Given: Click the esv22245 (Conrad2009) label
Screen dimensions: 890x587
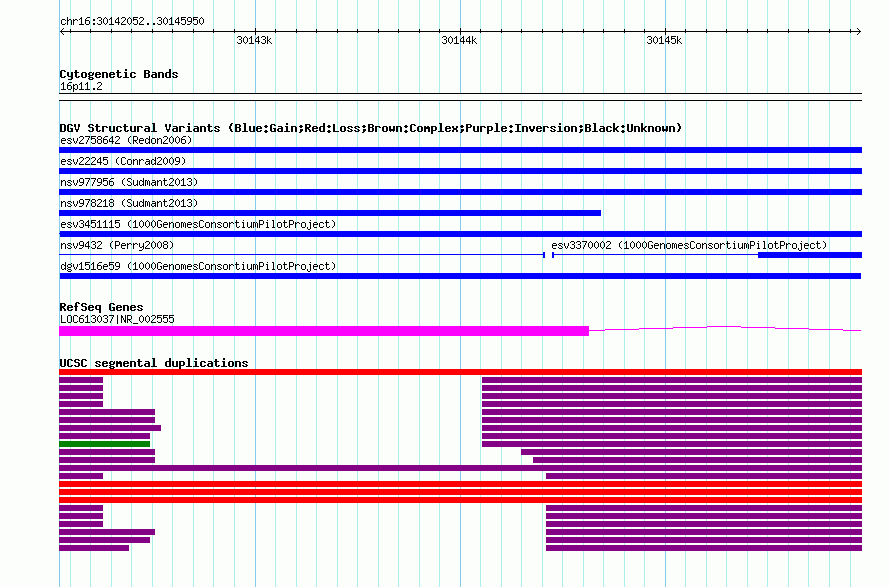Looking at the screenshot, I should click(x=123, y=161).
